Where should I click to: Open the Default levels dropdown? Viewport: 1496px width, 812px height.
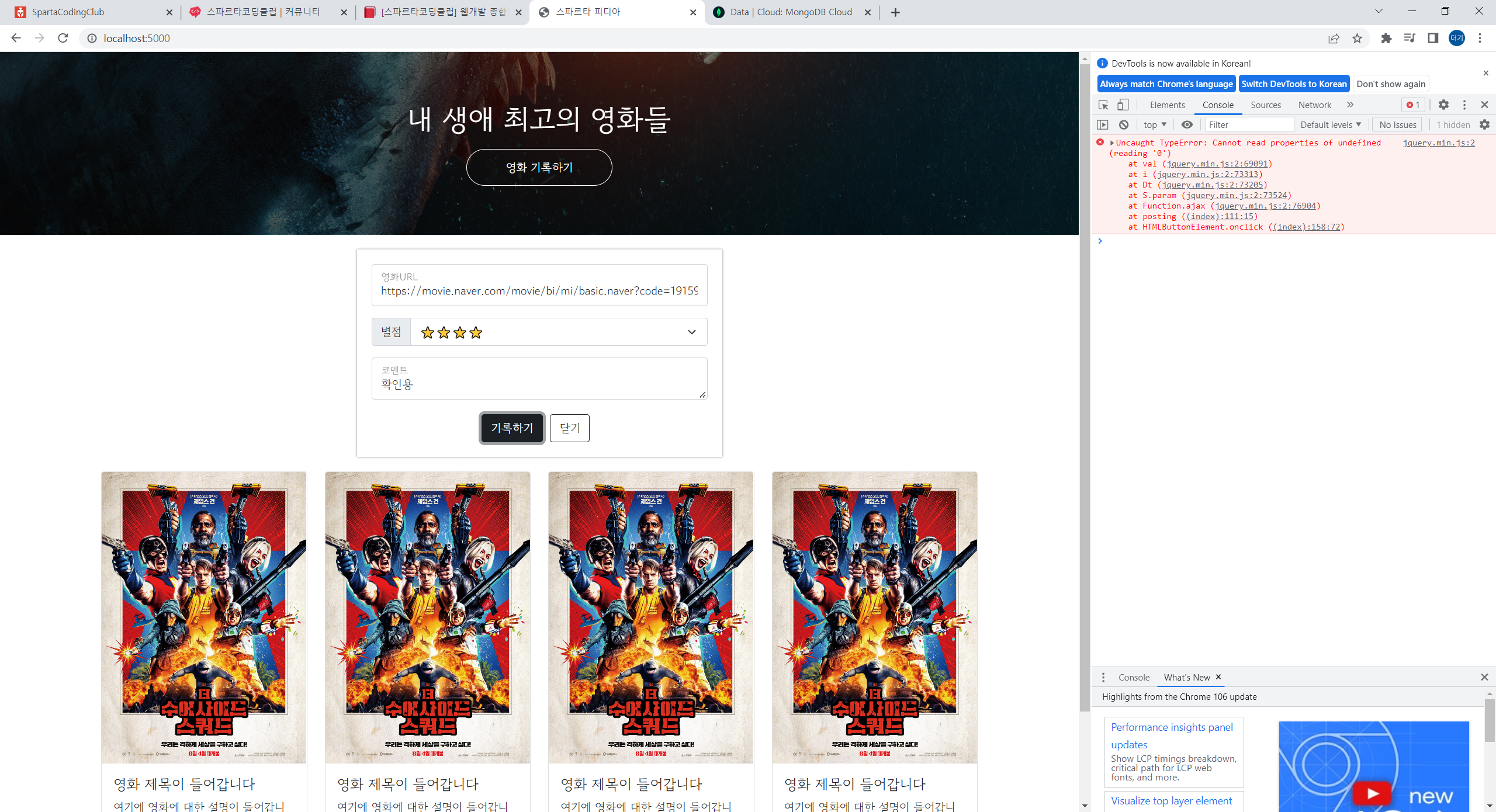coord(1331,124)
